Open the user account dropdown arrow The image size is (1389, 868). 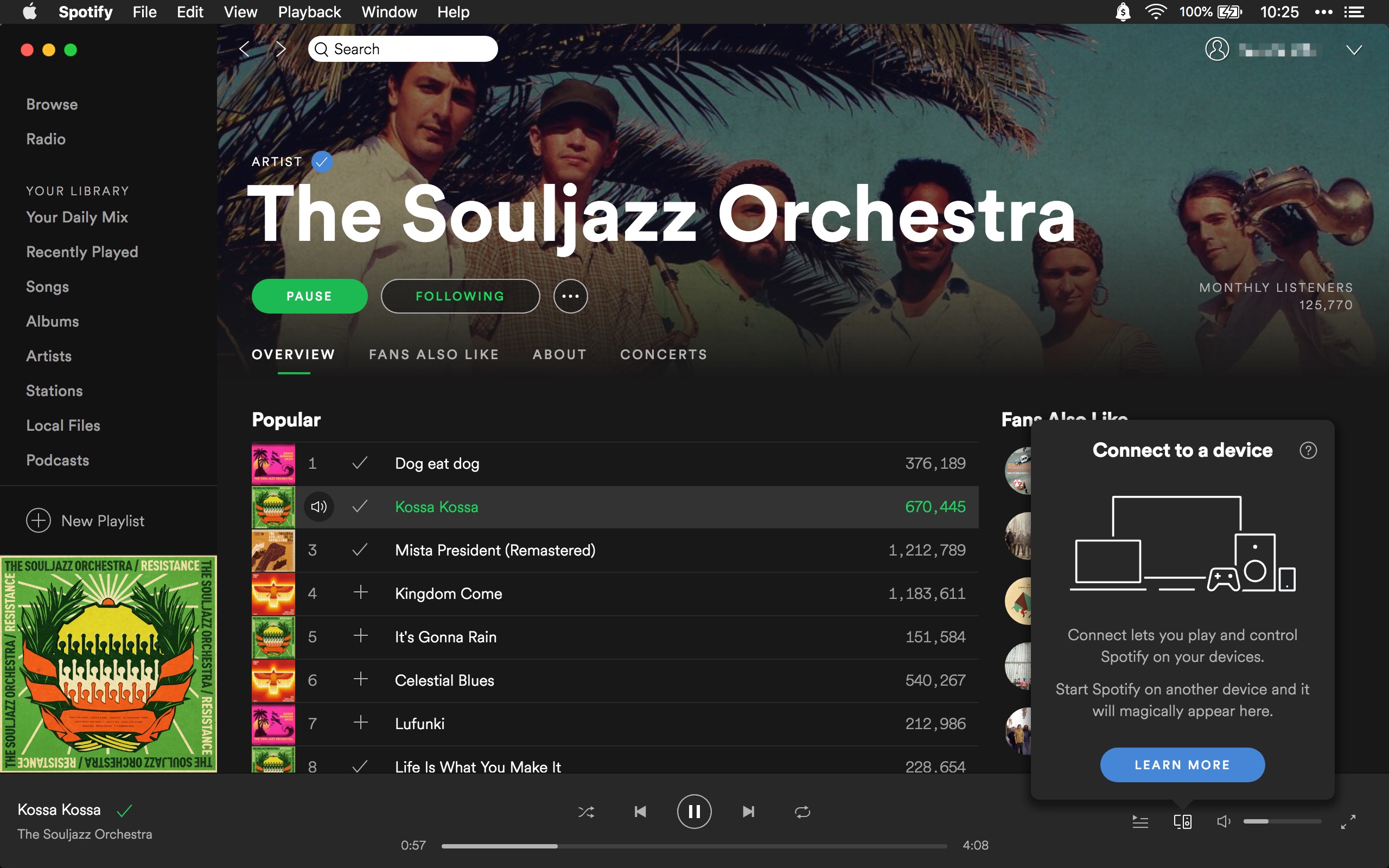[x=1353, y=50]
